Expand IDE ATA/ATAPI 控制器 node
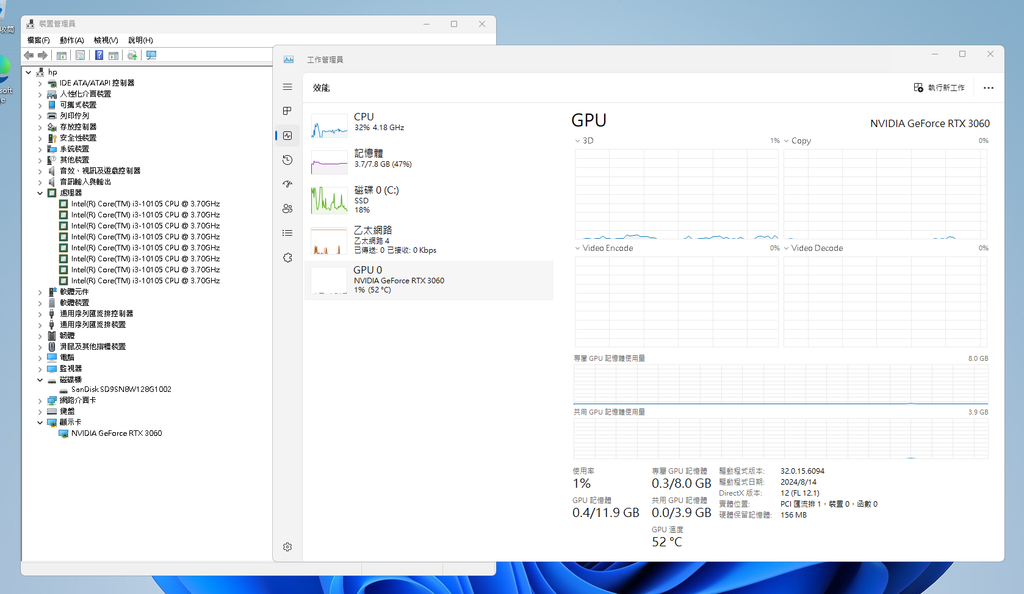1024x594 pixels. (x=40, y=84)
